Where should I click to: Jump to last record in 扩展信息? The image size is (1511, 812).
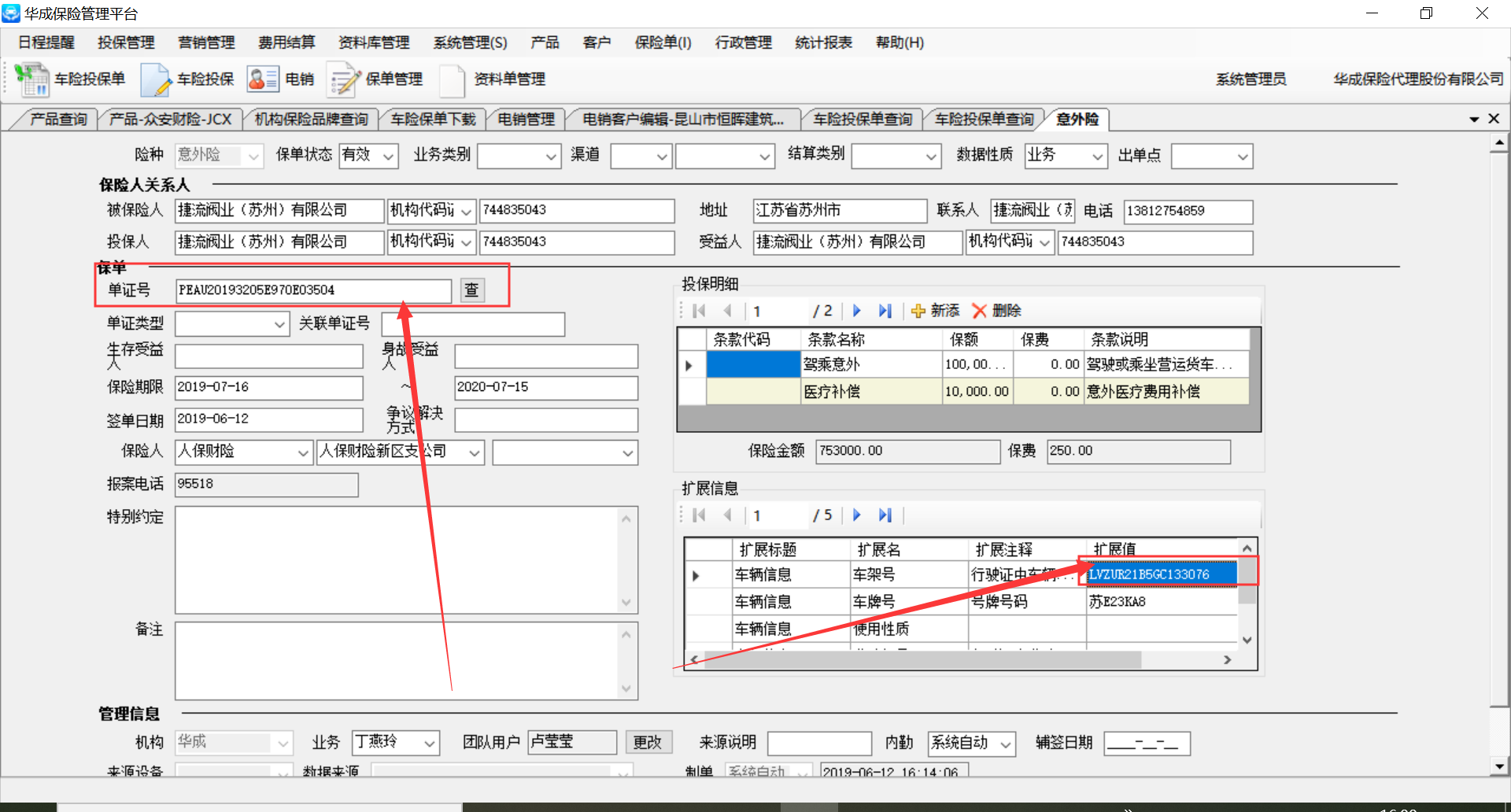[885, 515]
